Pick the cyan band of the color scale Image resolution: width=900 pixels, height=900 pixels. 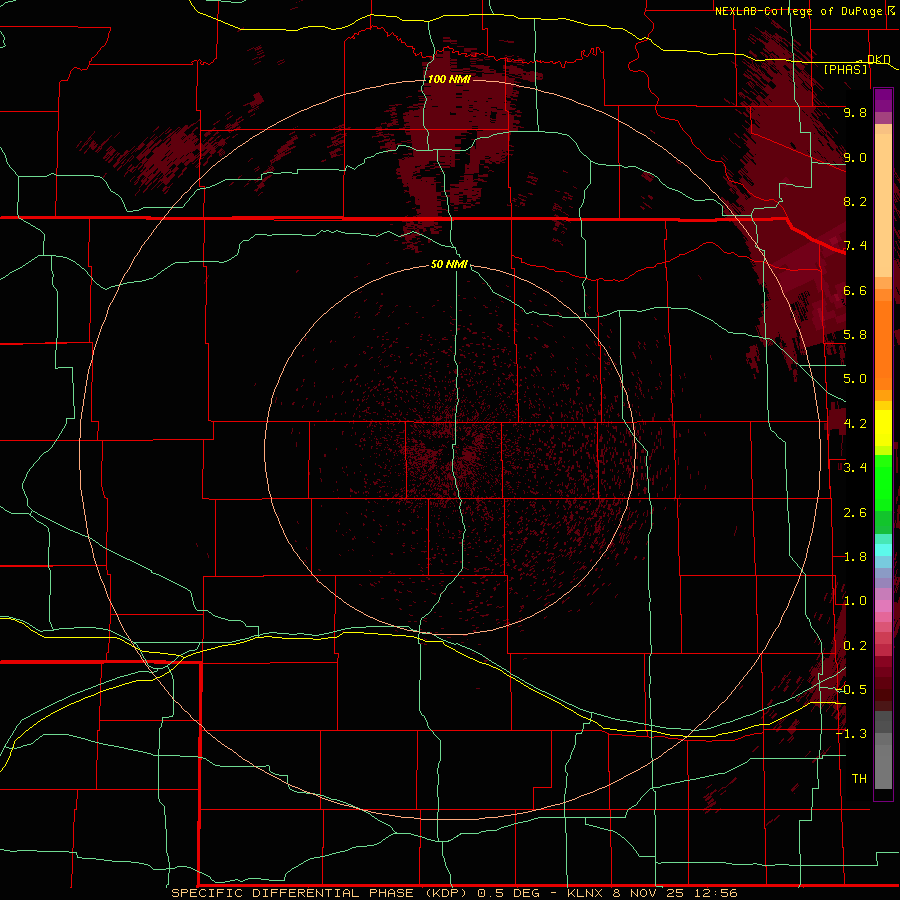click(x=883, y=550)
